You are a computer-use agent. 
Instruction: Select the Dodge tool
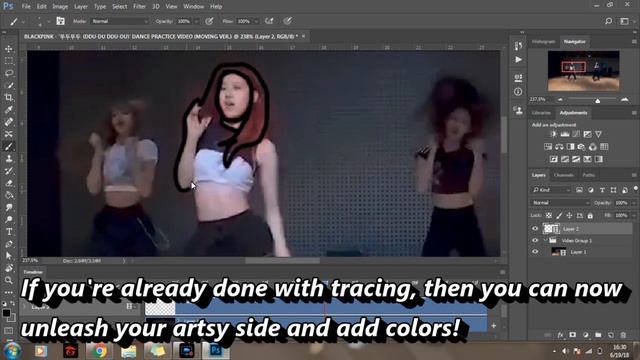coord(9,220)
